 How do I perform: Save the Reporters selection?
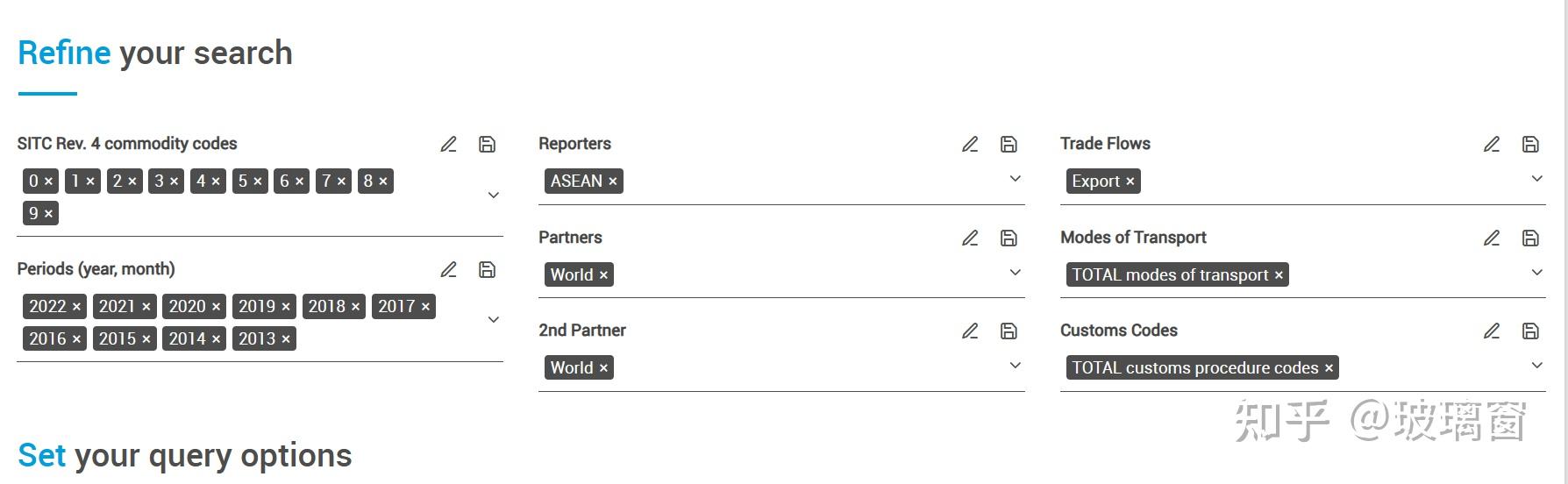point(1009,145)
